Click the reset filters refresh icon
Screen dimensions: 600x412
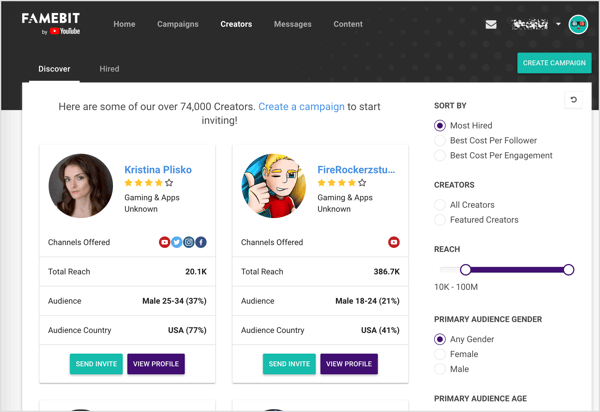(573, 100)
